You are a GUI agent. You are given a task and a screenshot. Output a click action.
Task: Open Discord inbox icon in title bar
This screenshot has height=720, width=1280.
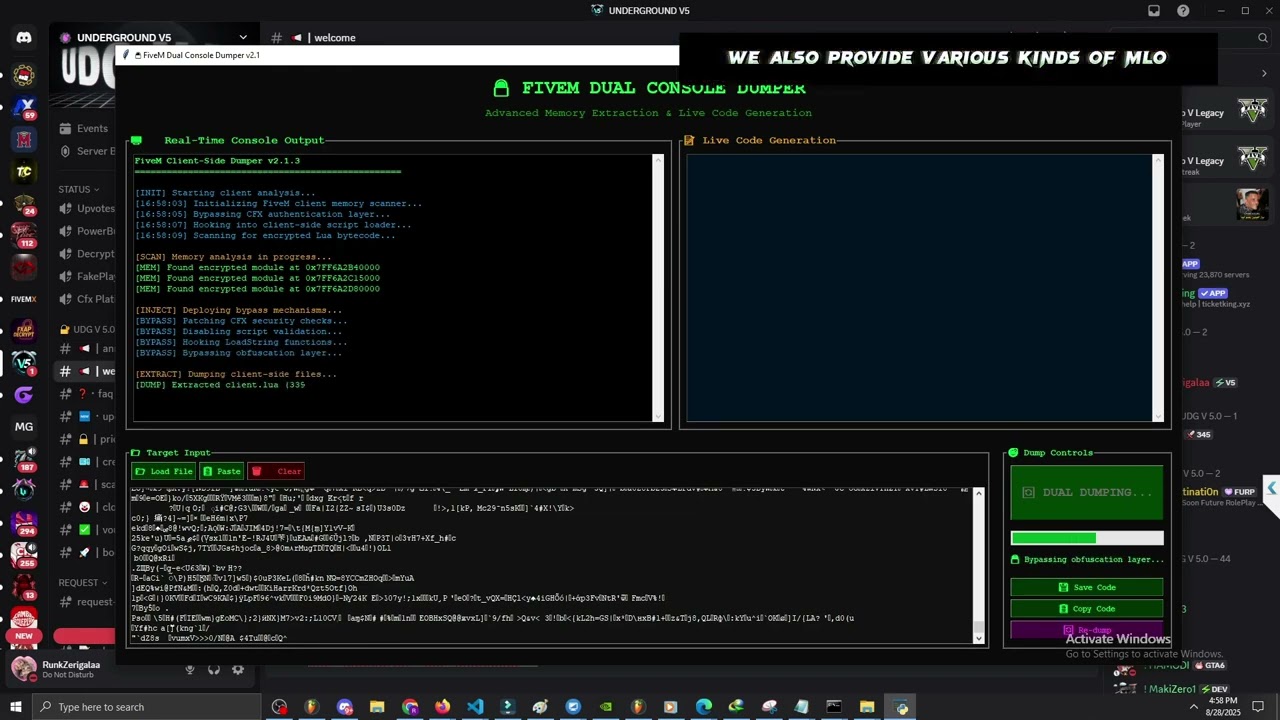point(1154,11)
